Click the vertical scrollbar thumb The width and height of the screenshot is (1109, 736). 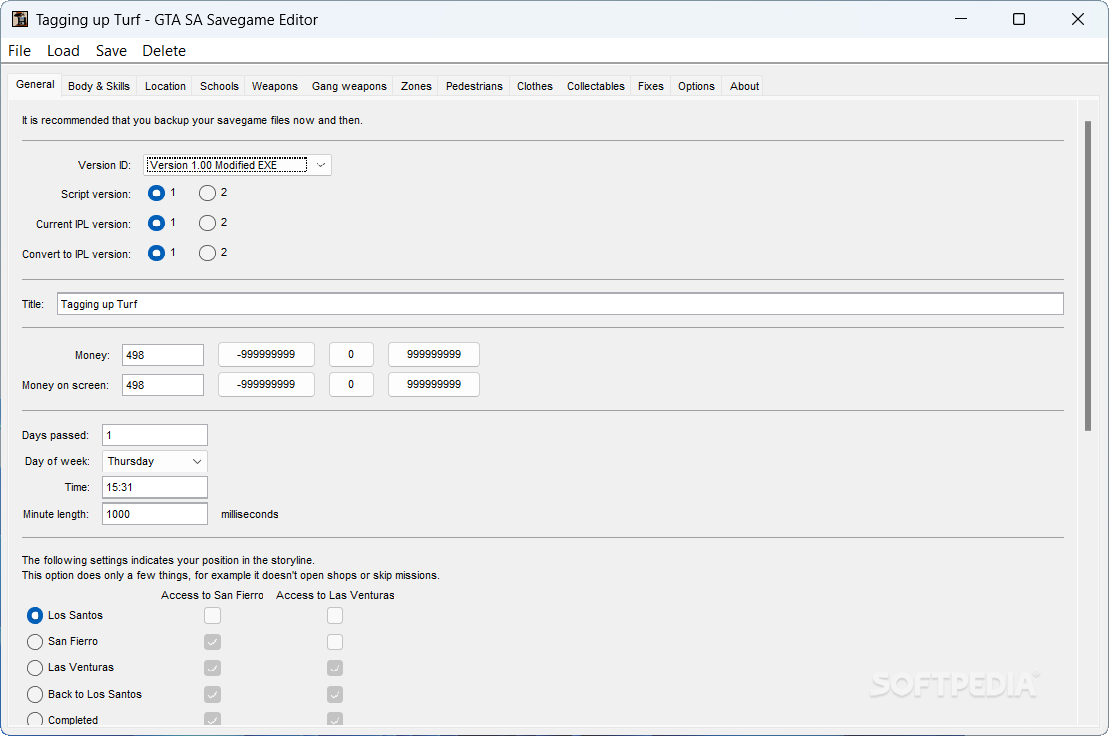click(1088, 276)
